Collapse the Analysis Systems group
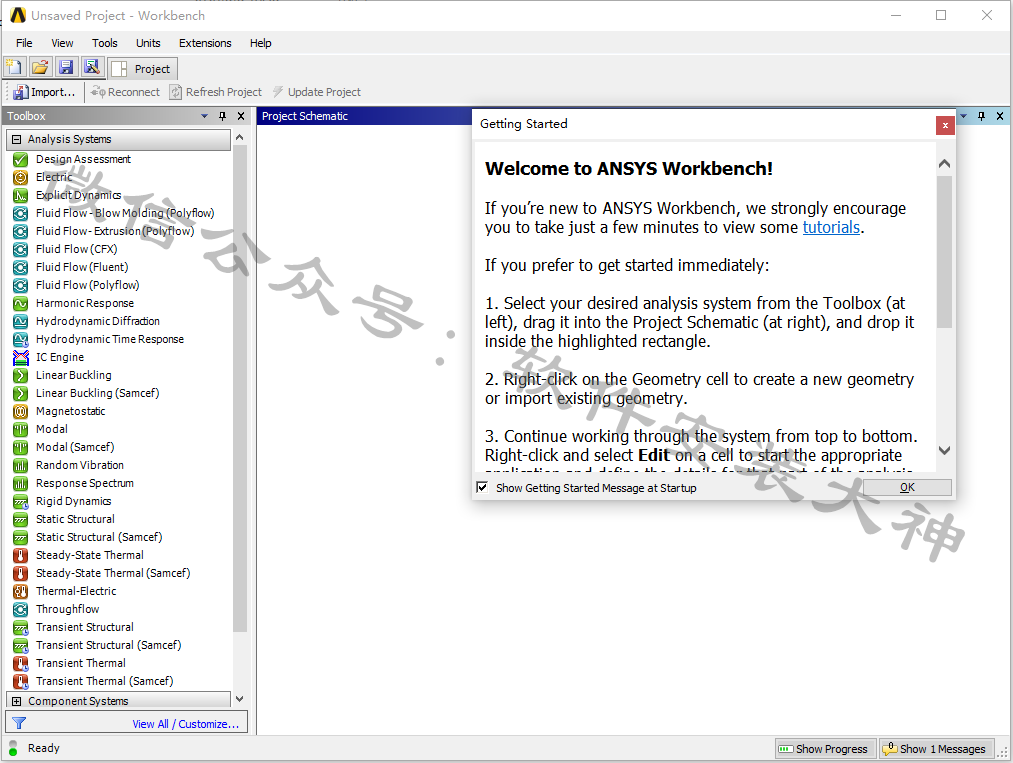 click(17, 140)
